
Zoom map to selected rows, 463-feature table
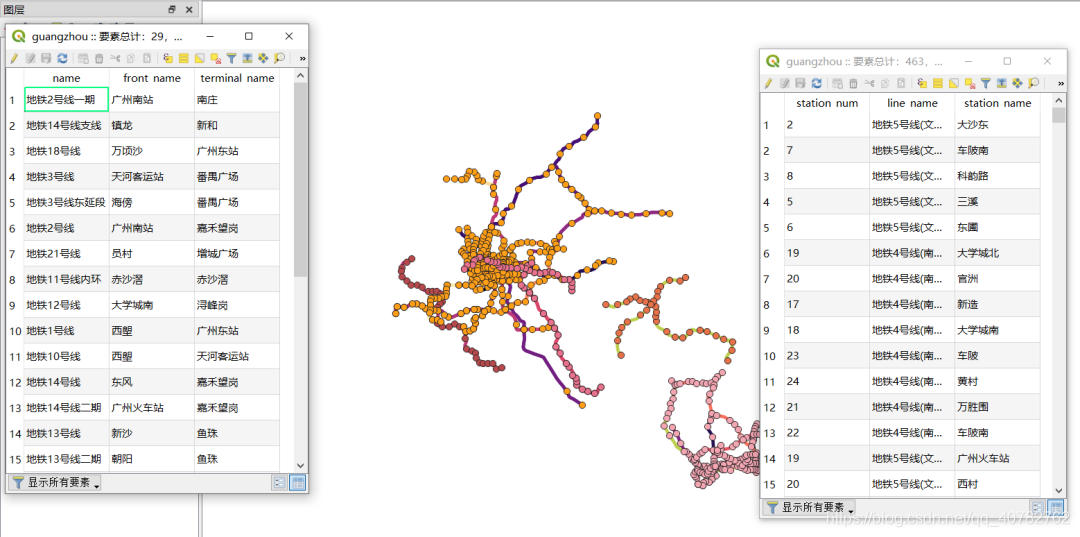(x=1033, y=83)
